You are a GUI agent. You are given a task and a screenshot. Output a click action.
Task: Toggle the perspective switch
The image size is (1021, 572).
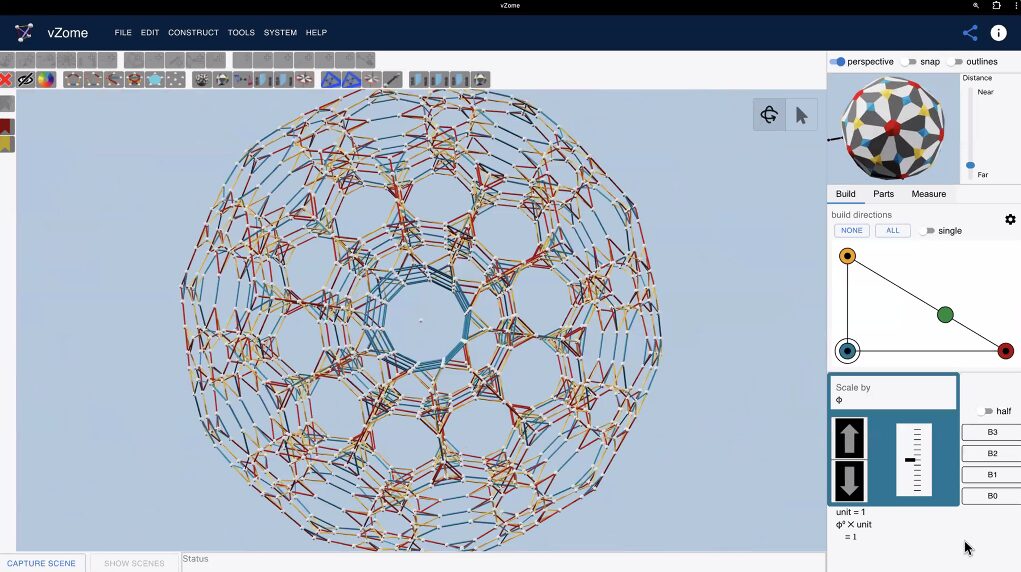tap(838, 62)
